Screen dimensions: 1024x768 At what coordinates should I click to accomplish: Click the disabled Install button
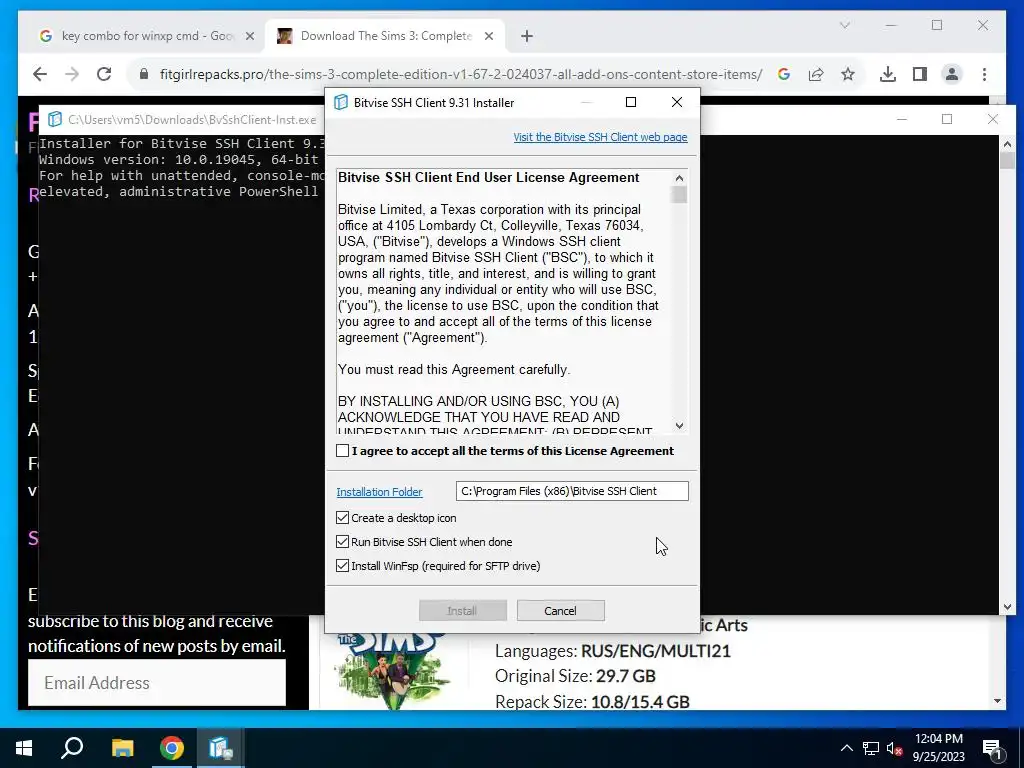coord(462,611)
